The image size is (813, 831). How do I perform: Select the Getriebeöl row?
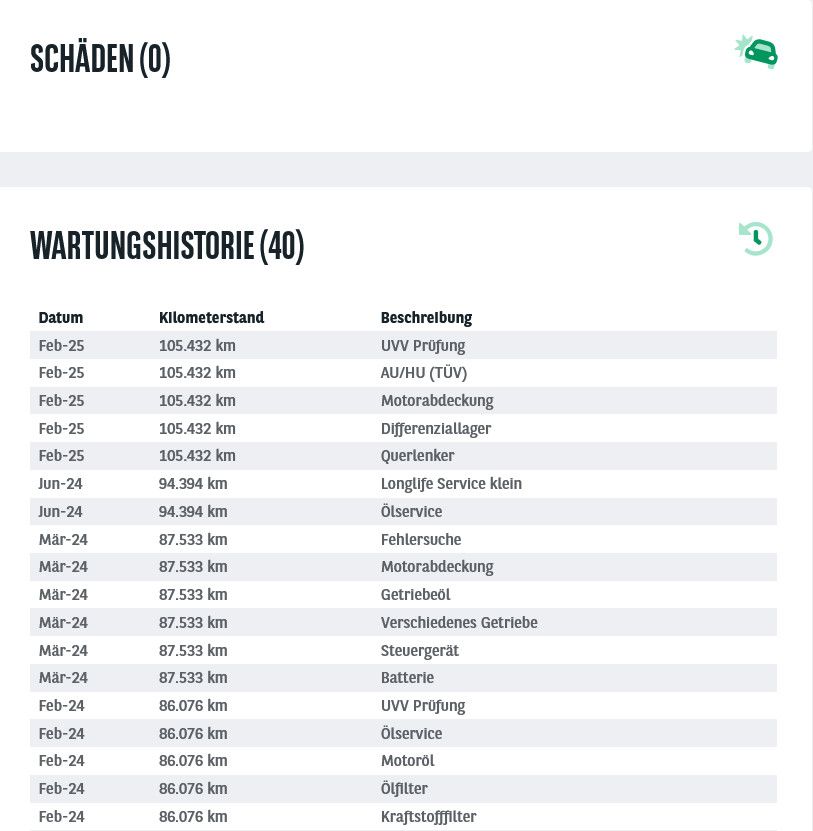click(x=403, y=595)
